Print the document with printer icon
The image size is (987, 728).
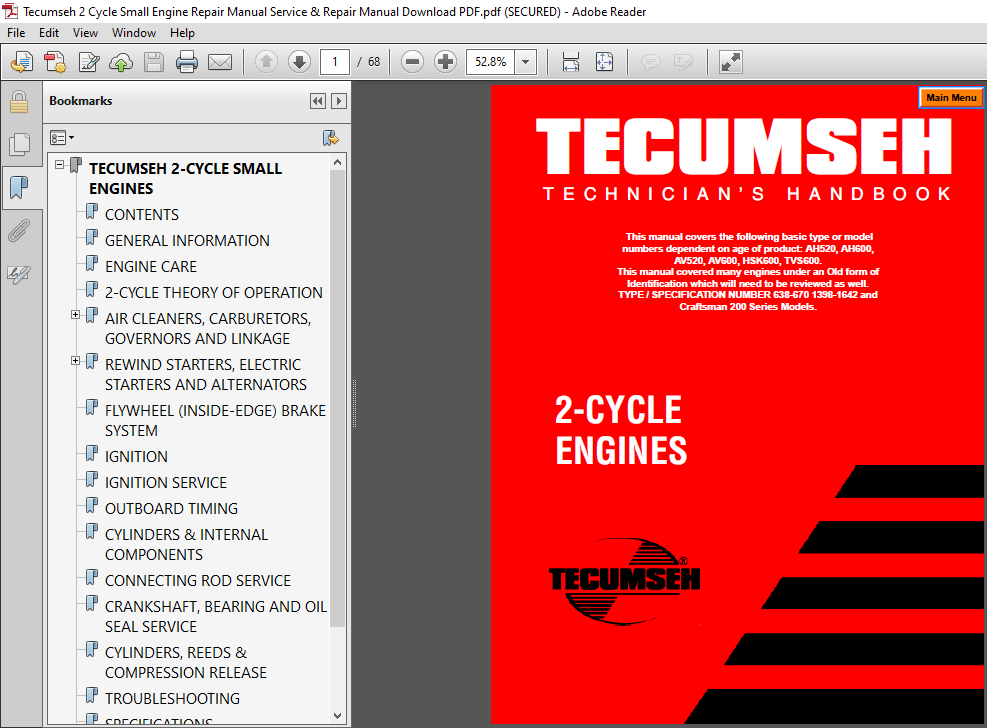click(x=187, y=62)
